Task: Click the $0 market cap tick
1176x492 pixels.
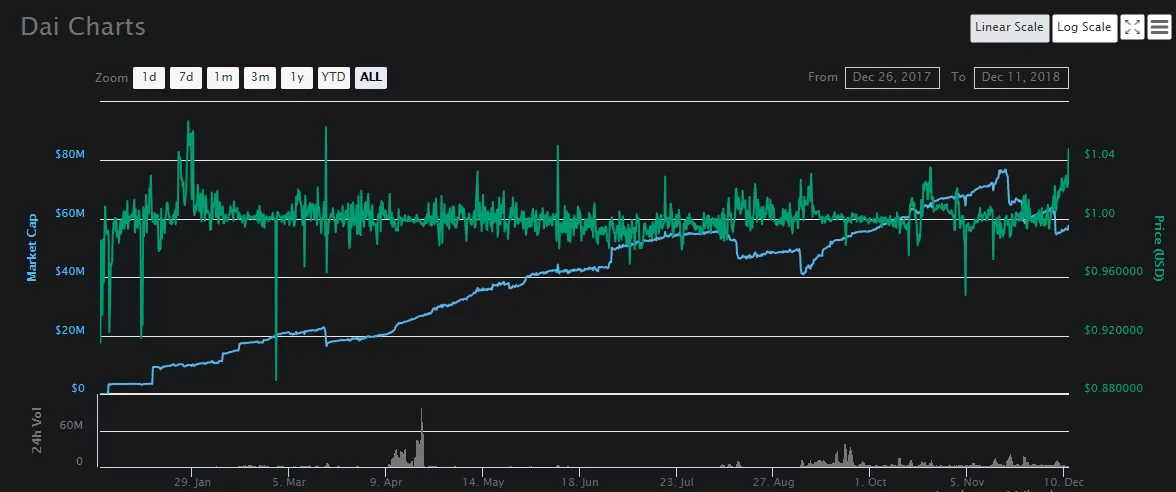Action: [78, 388]
